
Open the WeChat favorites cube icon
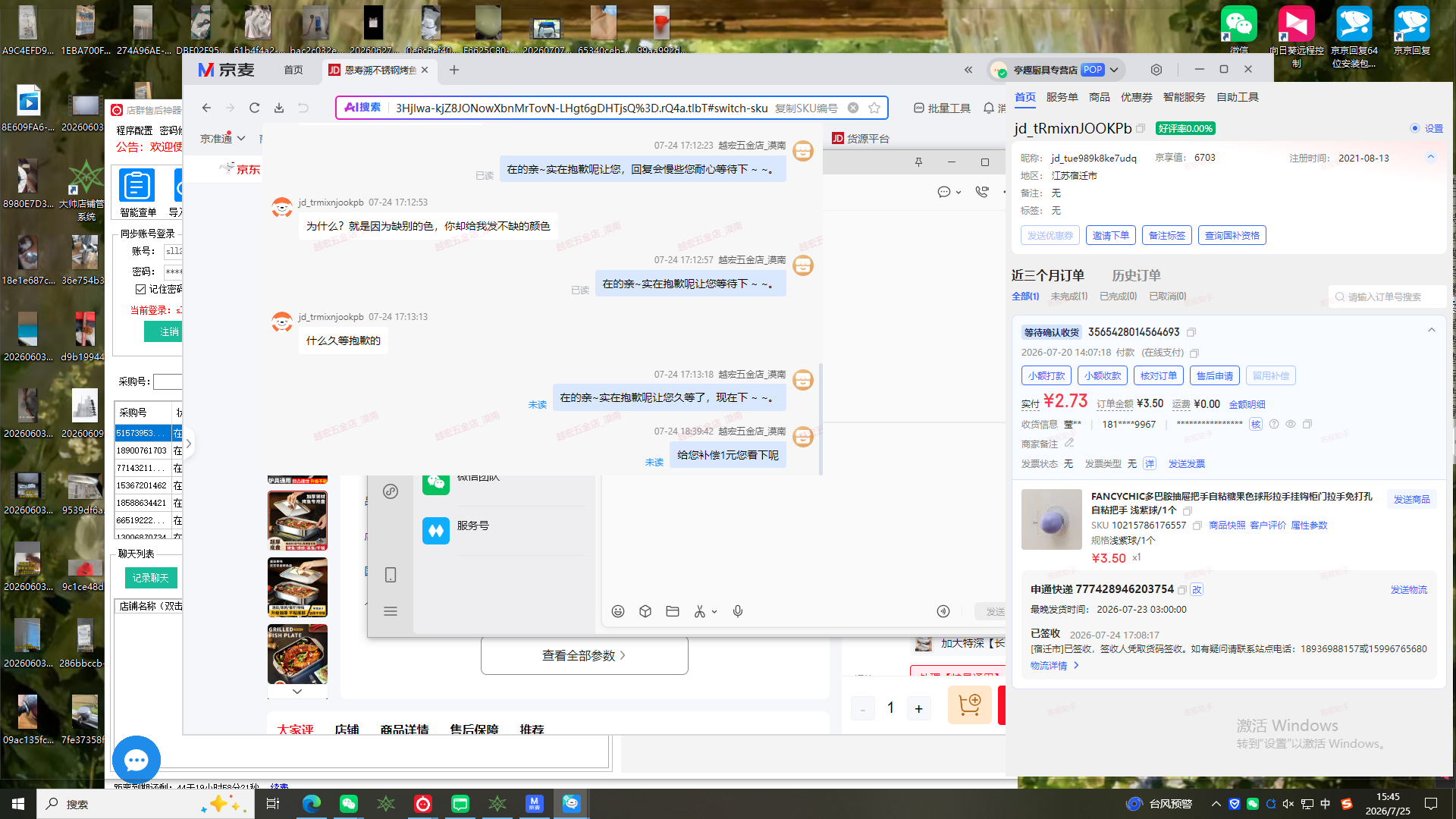pyautogui.click(x=645, y=611)
